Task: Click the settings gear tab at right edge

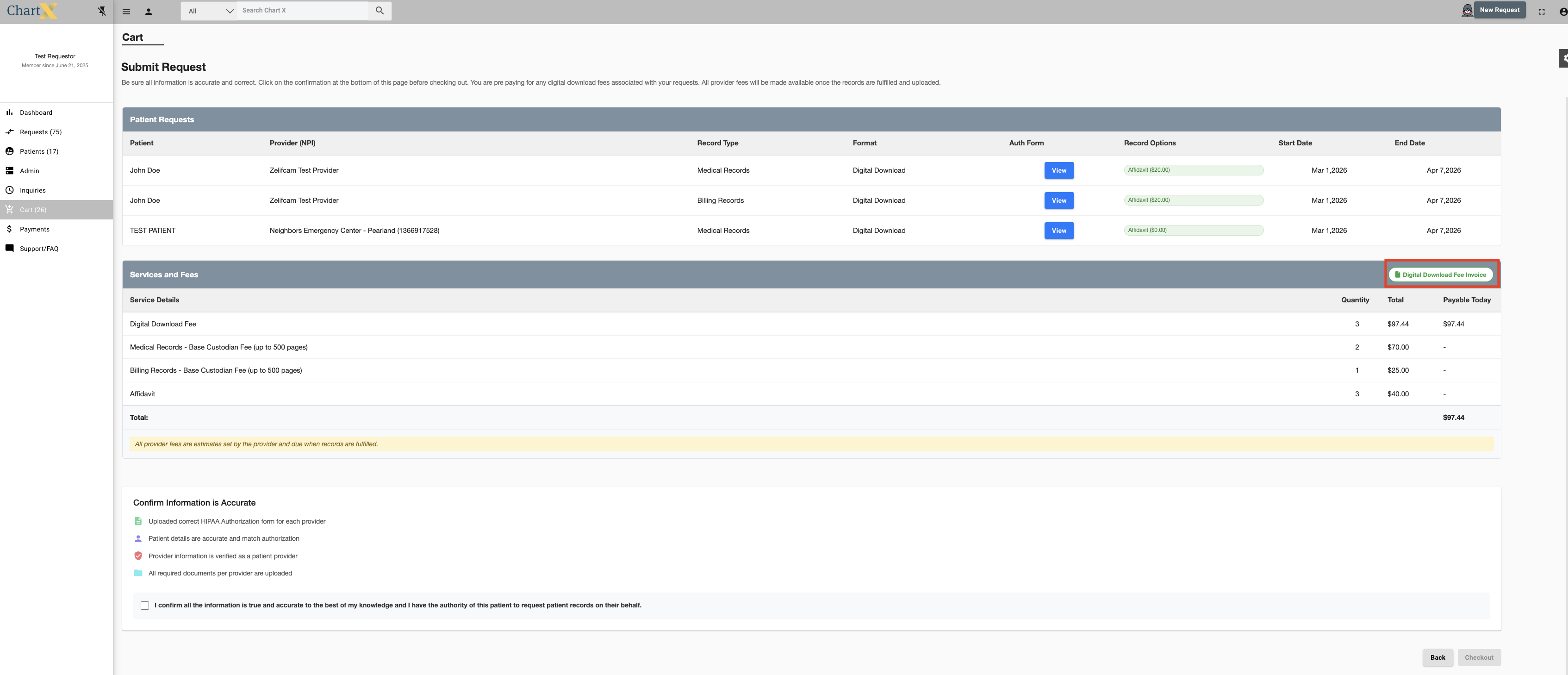Action: tap(1564, 58)
